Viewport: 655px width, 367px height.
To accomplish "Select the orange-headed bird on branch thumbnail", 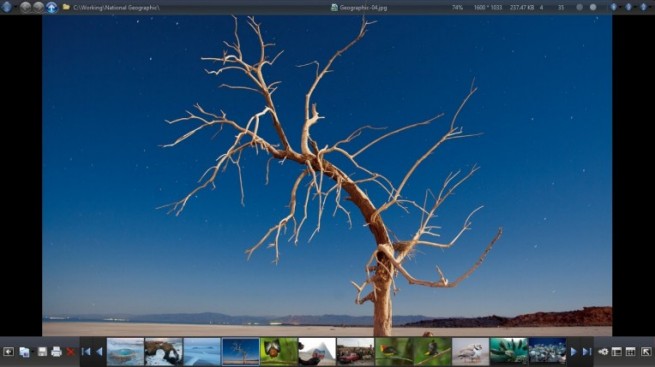I will 394,352.
